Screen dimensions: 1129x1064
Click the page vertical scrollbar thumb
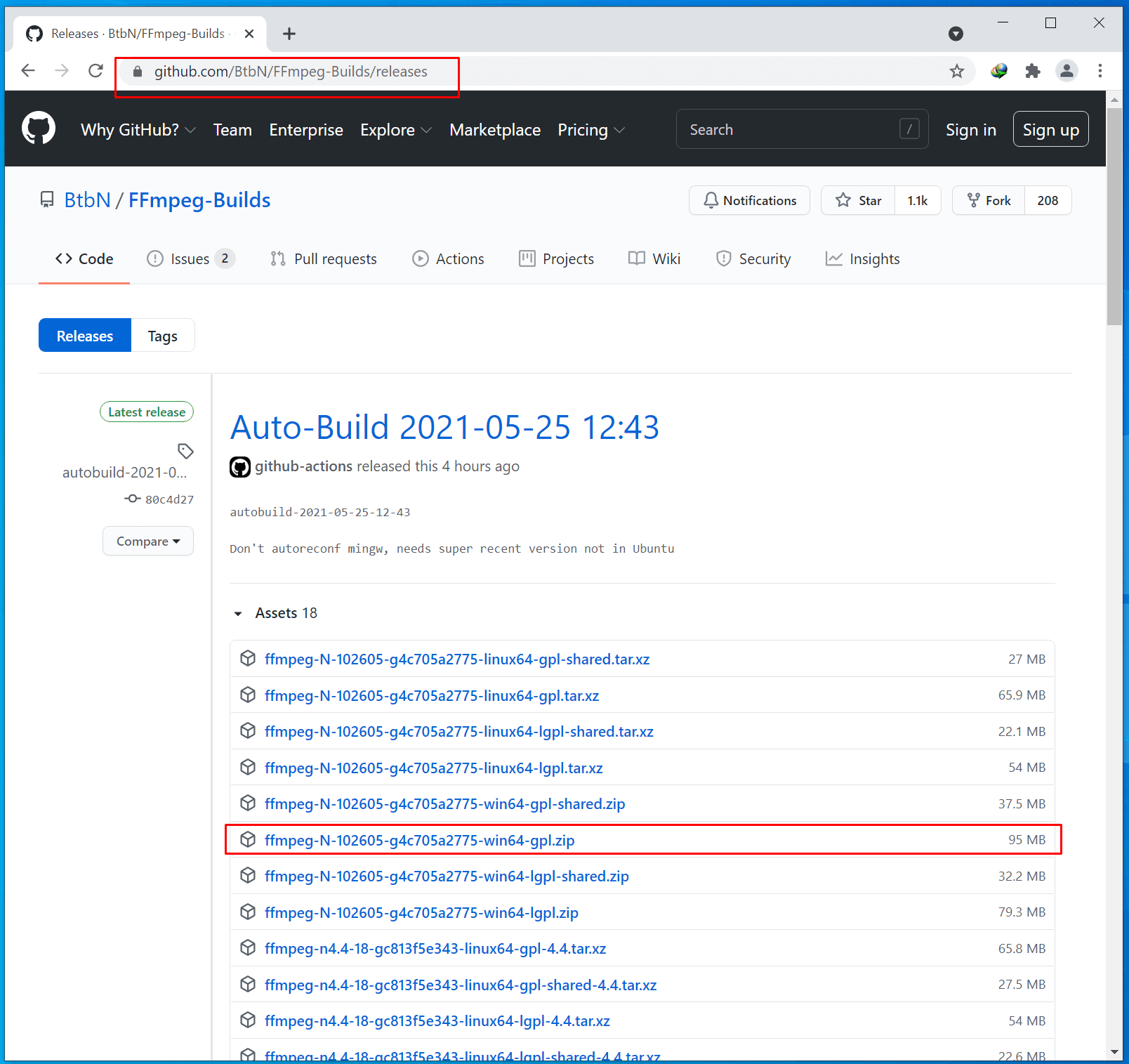(1114, 211)
